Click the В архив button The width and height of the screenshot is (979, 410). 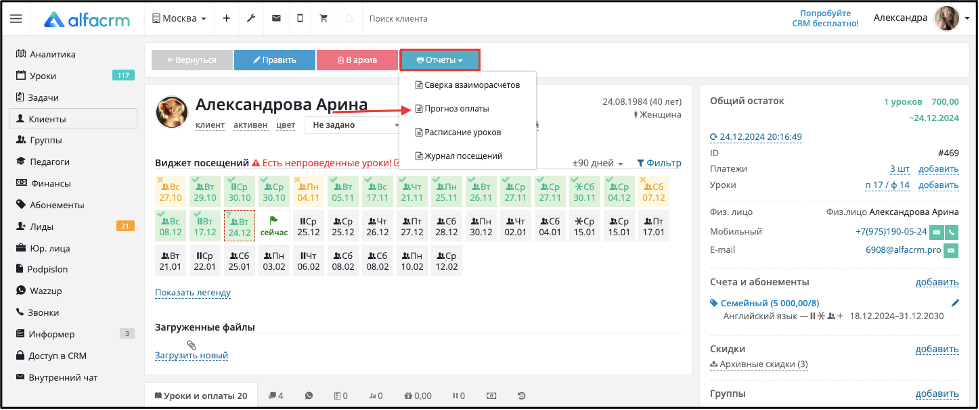357,60
